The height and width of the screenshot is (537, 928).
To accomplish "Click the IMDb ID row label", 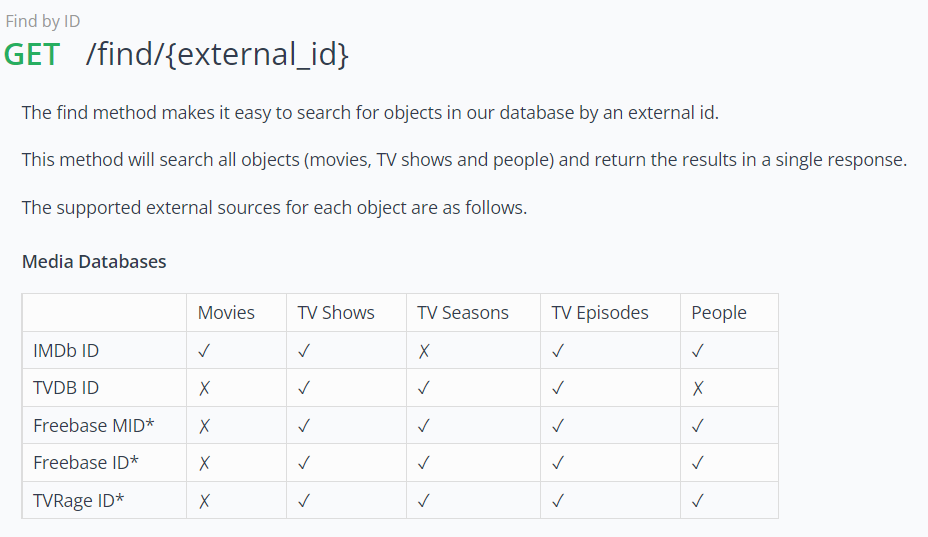I will 66,351.
